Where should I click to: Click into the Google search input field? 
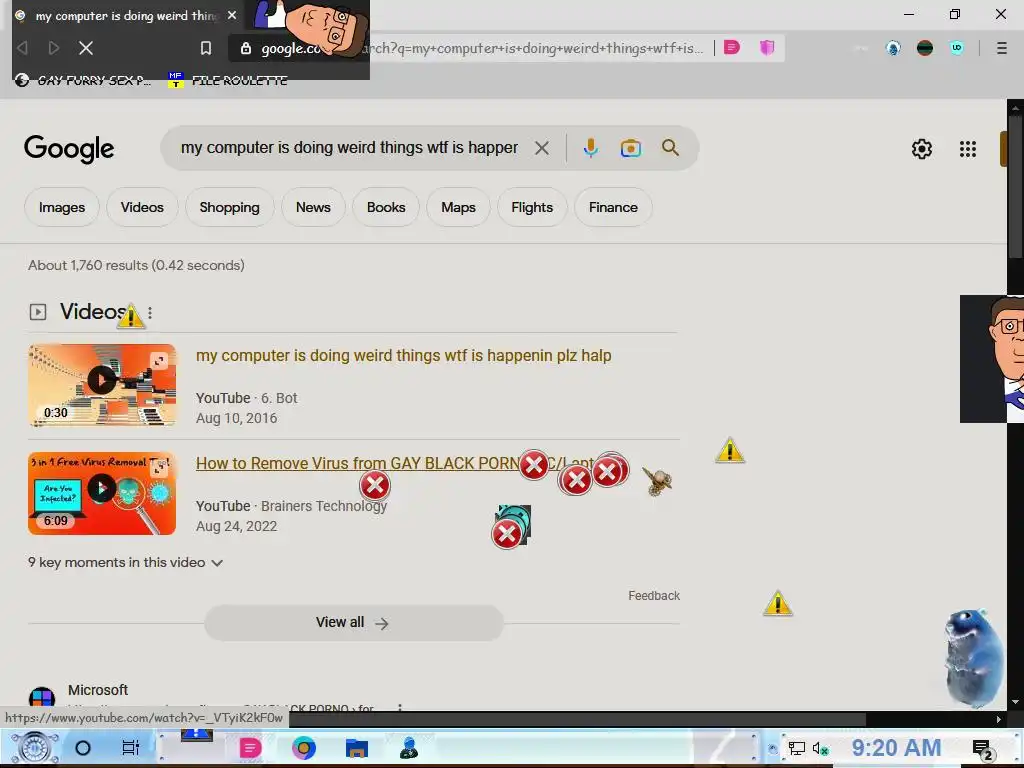point(349,148)
